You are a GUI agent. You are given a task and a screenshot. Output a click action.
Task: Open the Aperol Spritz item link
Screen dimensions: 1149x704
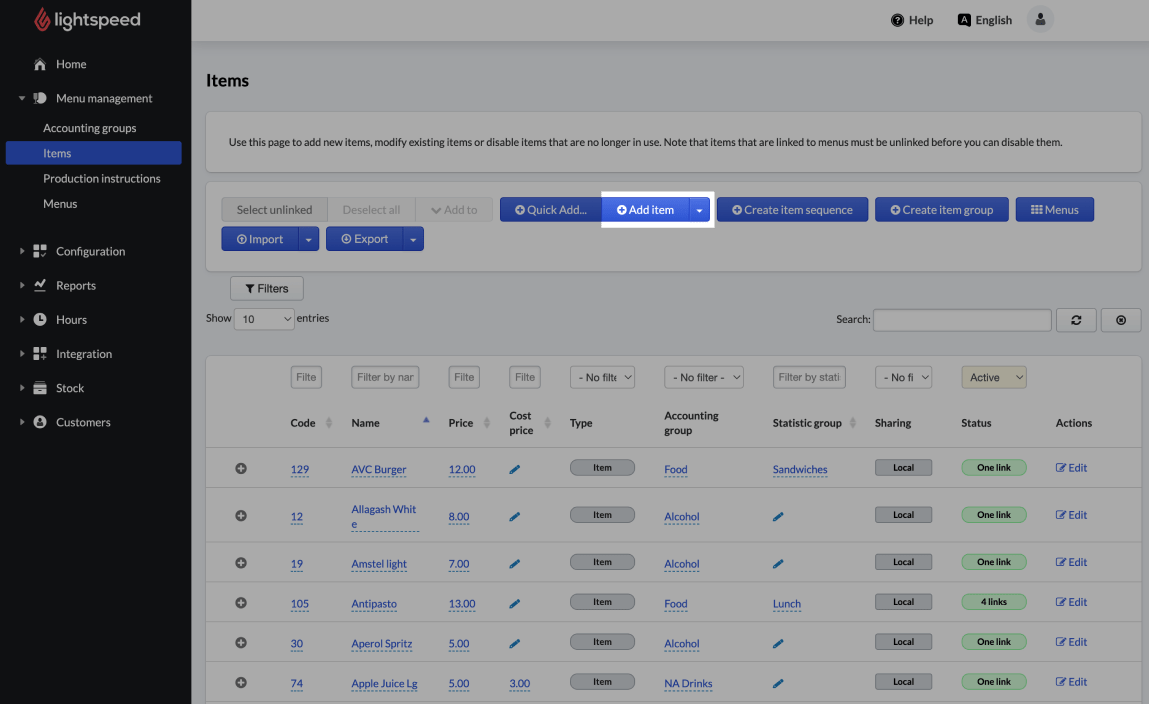click(381, 644)
